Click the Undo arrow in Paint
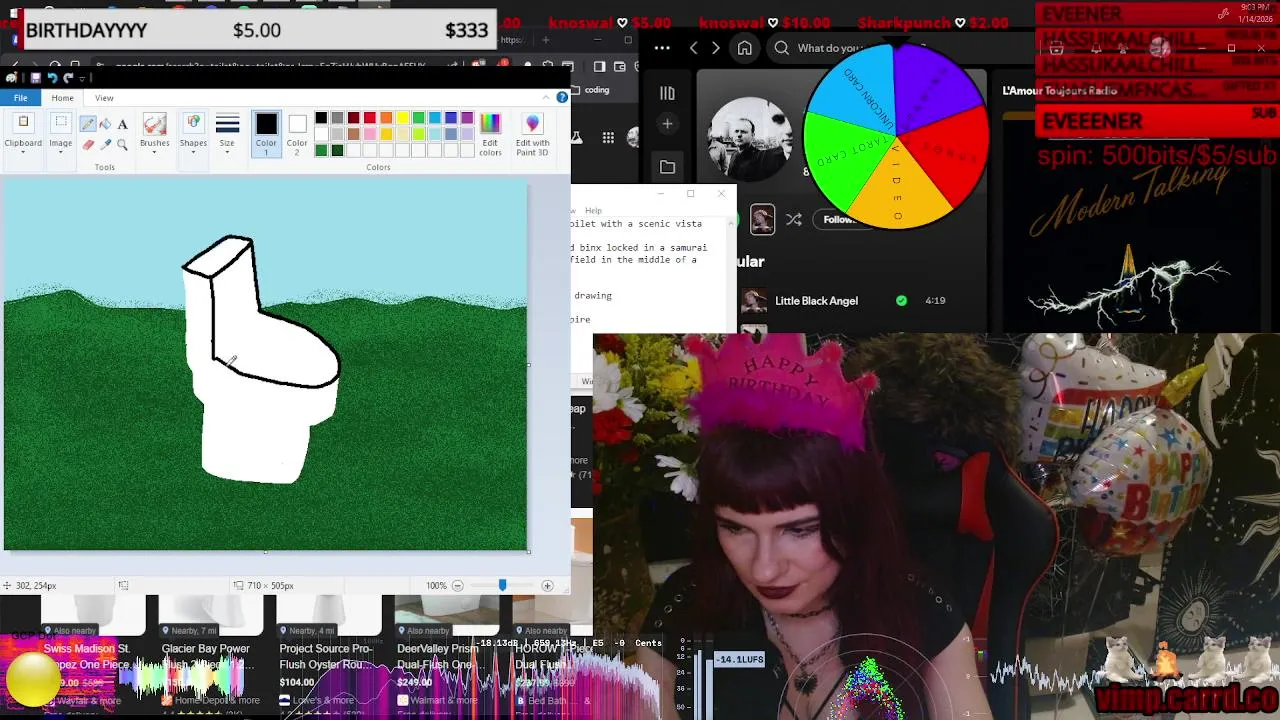 [52, 77]
